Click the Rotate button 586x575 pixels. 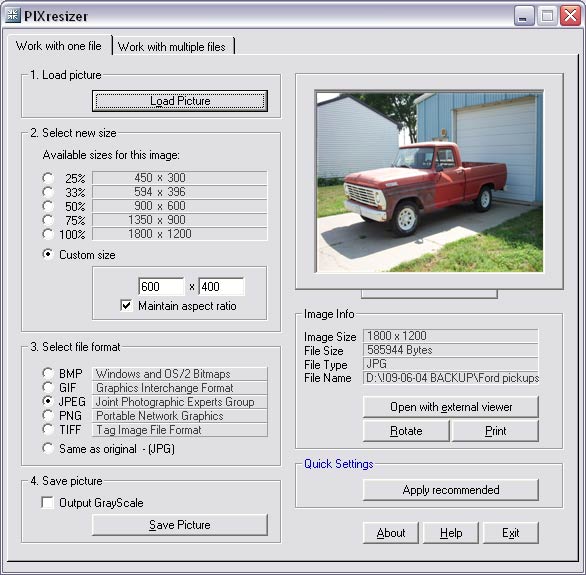pyautogui.click(x=406, y=431)
